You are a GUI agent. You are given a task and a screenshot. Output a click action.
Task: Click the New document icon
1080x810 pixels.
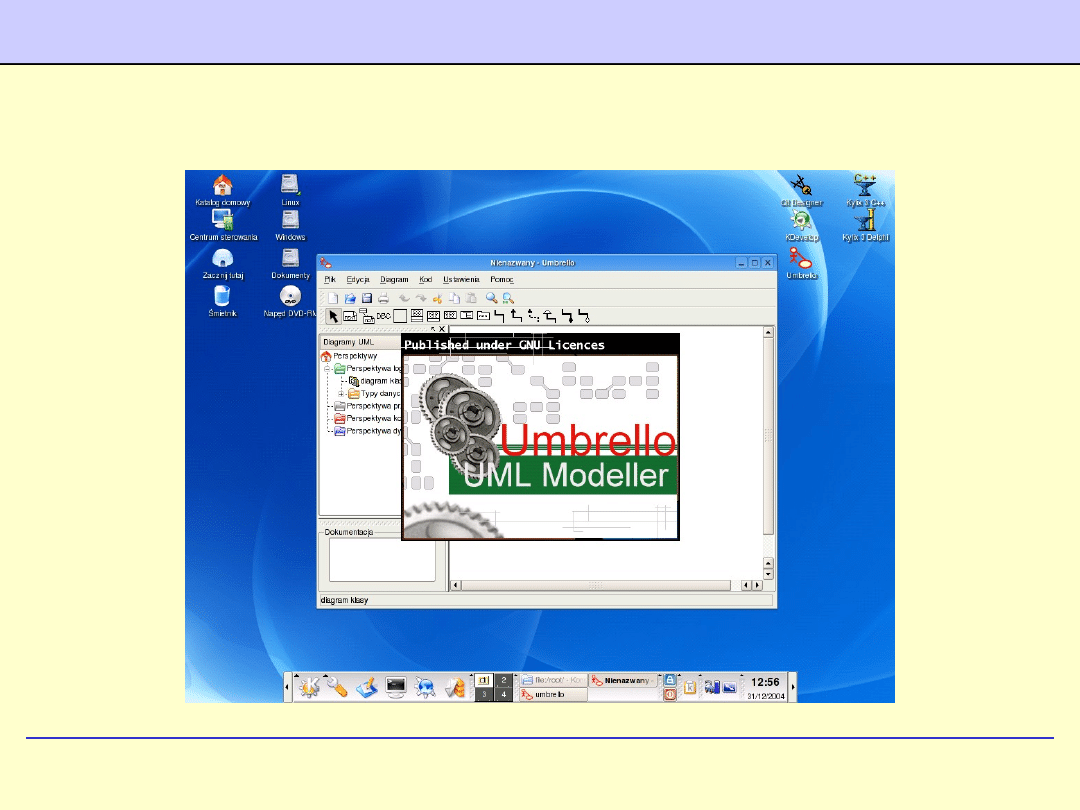(x=334, y=298)
